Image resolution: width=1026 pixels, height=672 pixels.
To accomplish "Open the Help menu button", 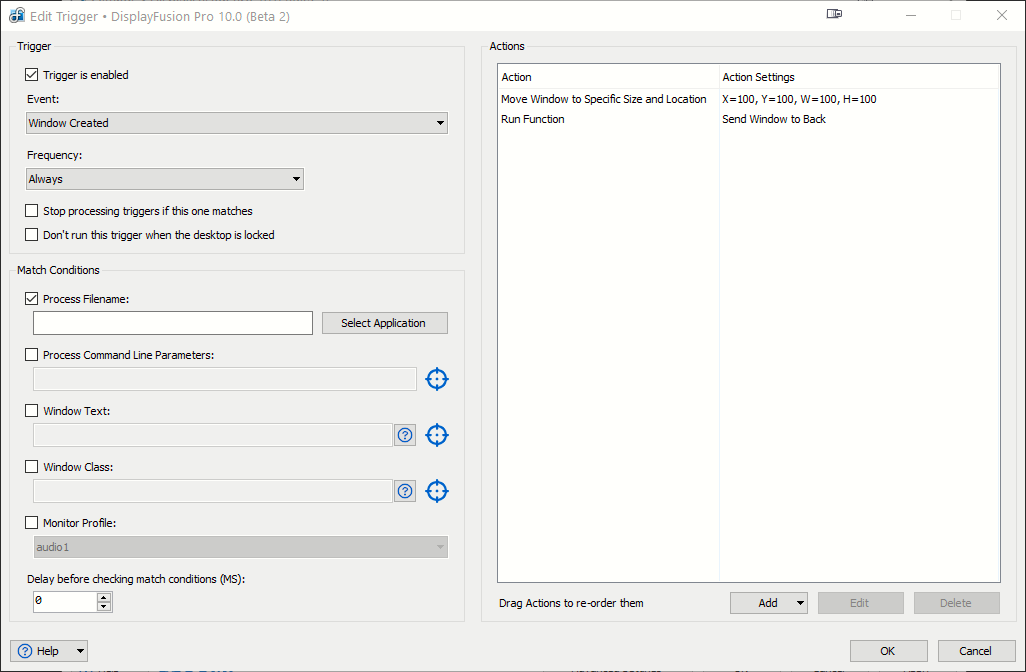I will (x=49, y=651).
